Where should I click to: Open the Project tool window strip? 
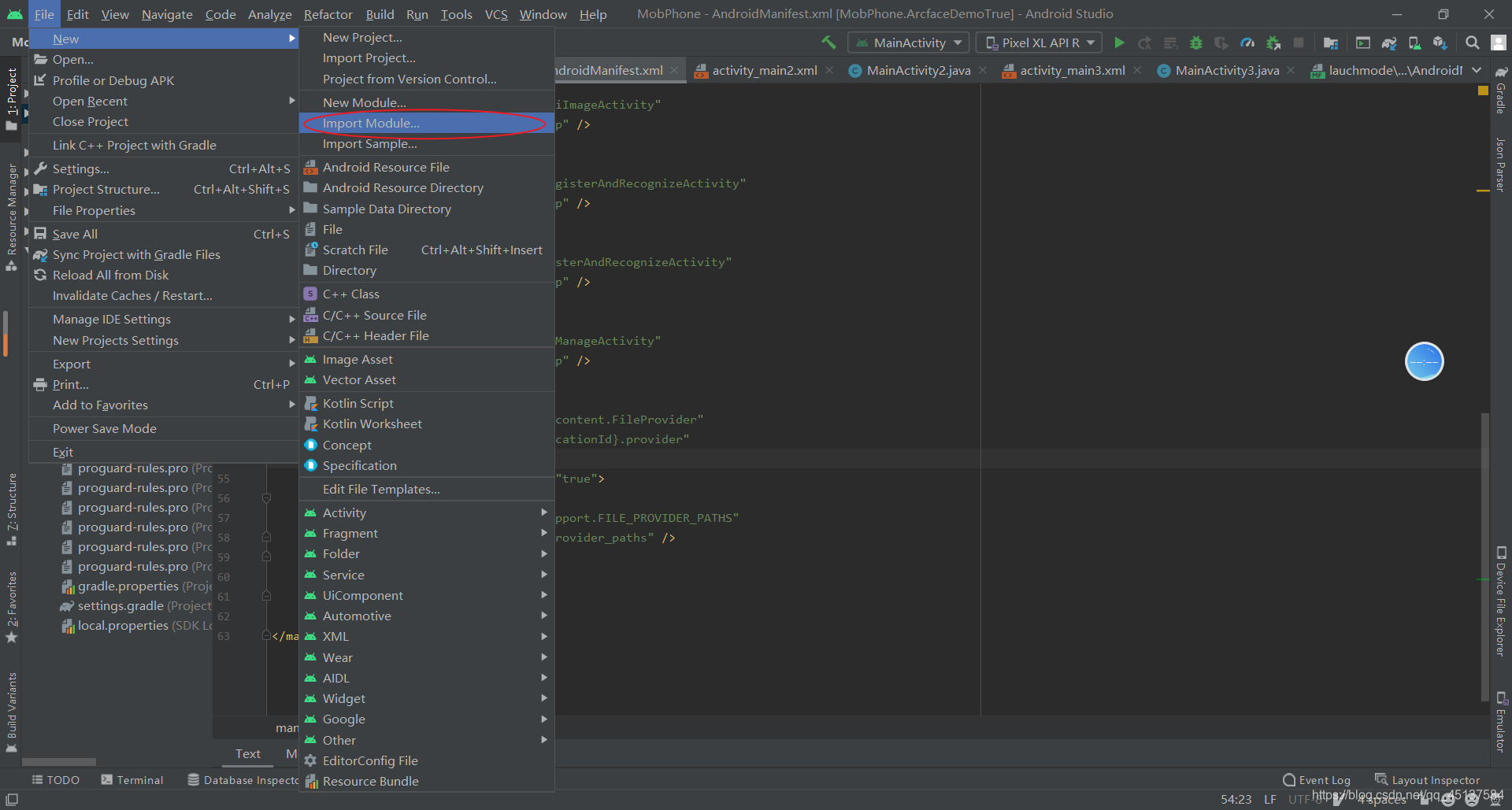click(x=12, y=99)
